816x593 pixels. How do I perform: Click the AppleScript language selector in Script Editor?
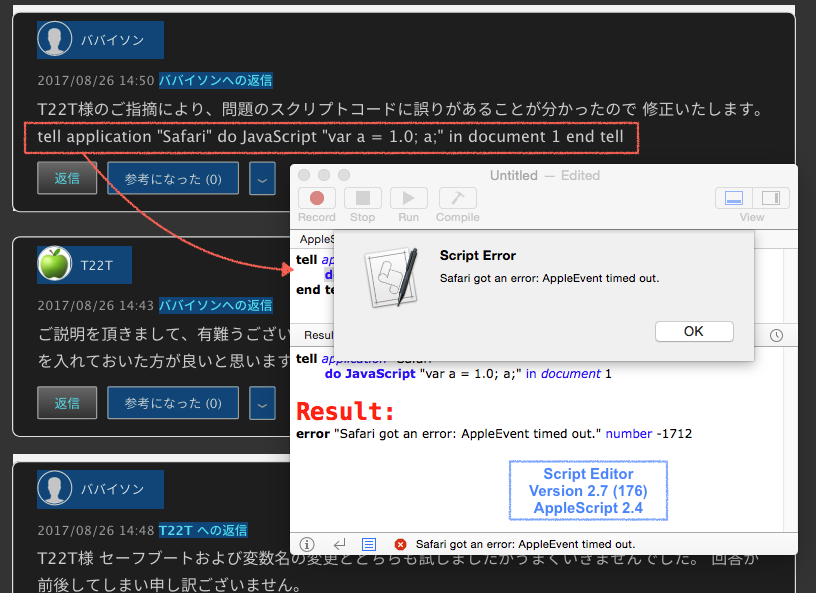pyautogui.click(x=316, y=239)
